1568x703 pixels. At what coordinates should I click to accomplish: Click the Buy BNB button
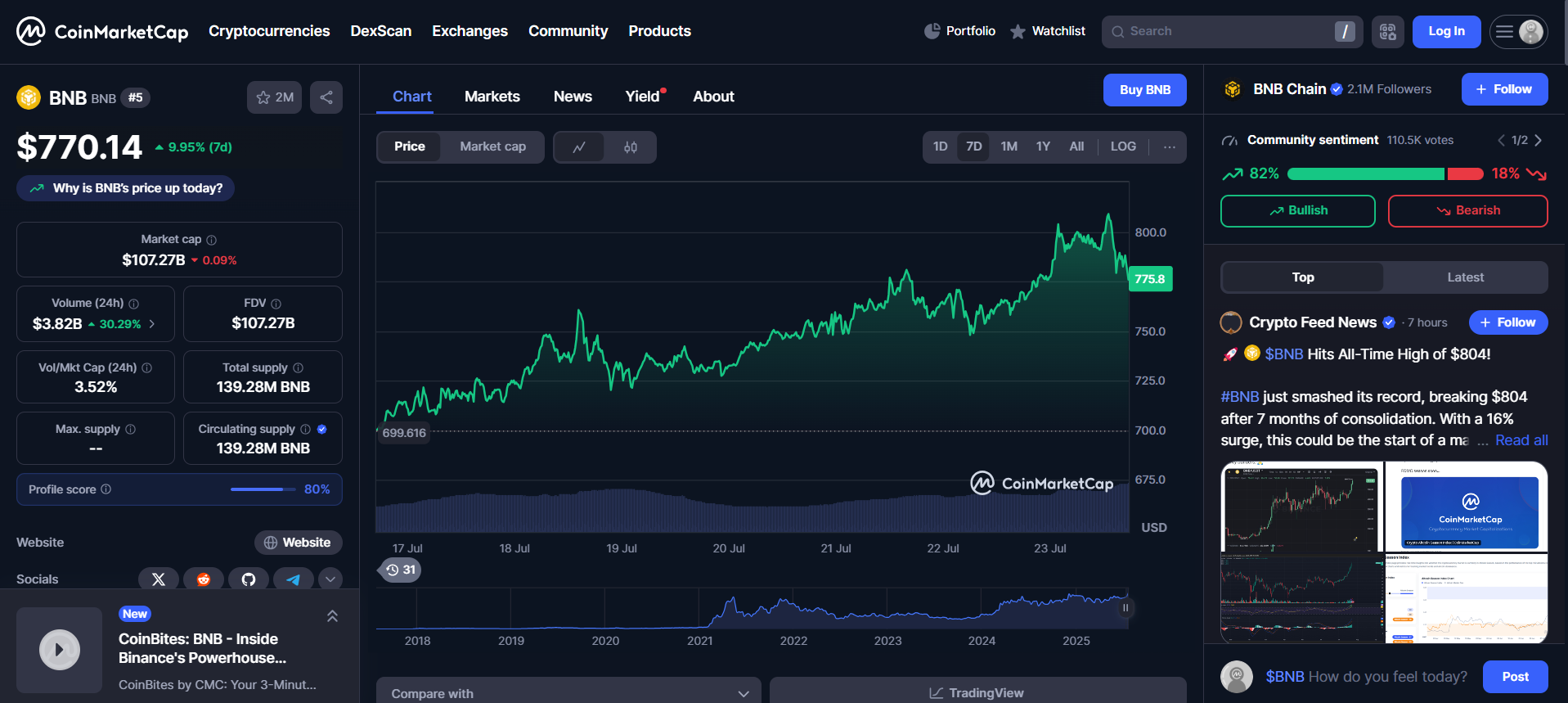[x=1145, y=90]
